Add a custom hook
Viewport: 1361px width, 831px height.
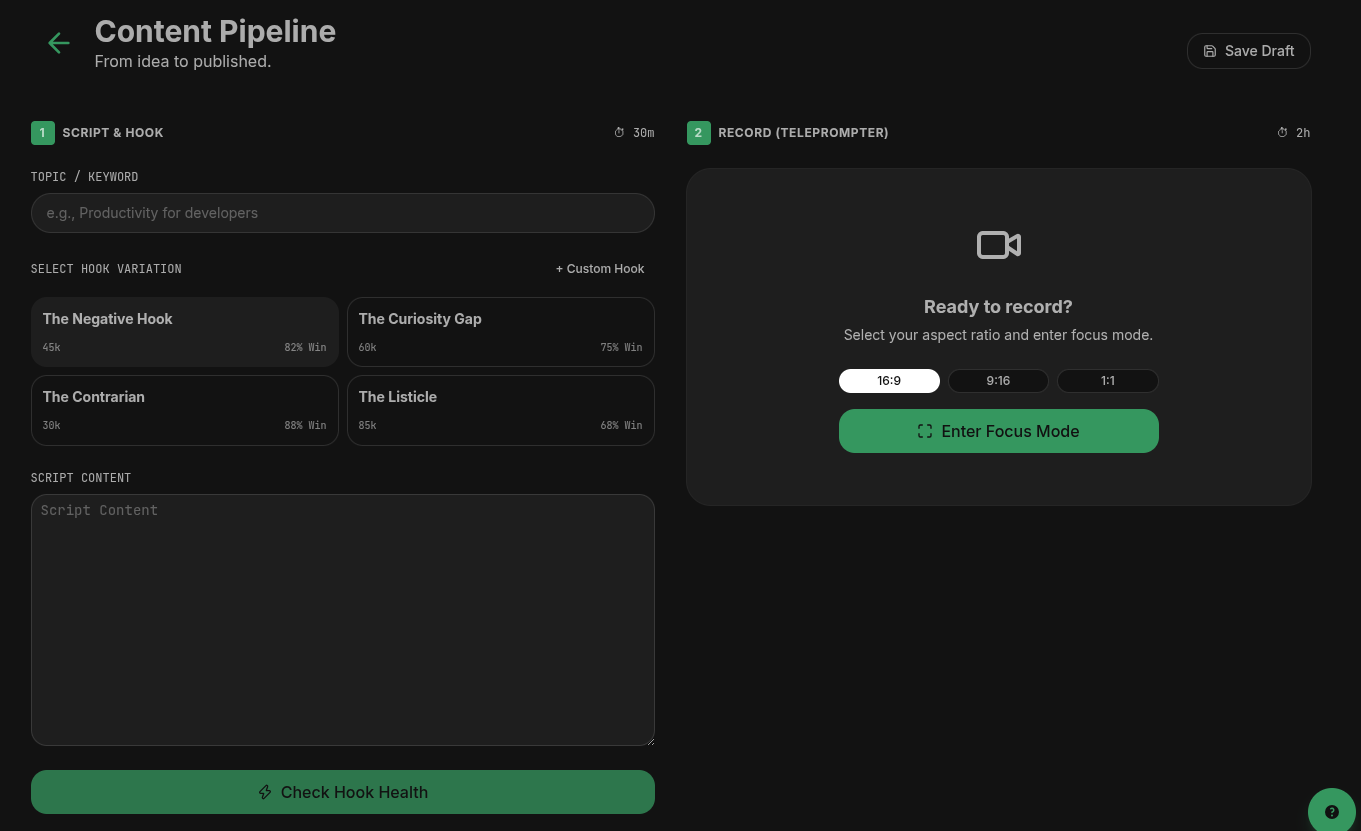point(600,269)
